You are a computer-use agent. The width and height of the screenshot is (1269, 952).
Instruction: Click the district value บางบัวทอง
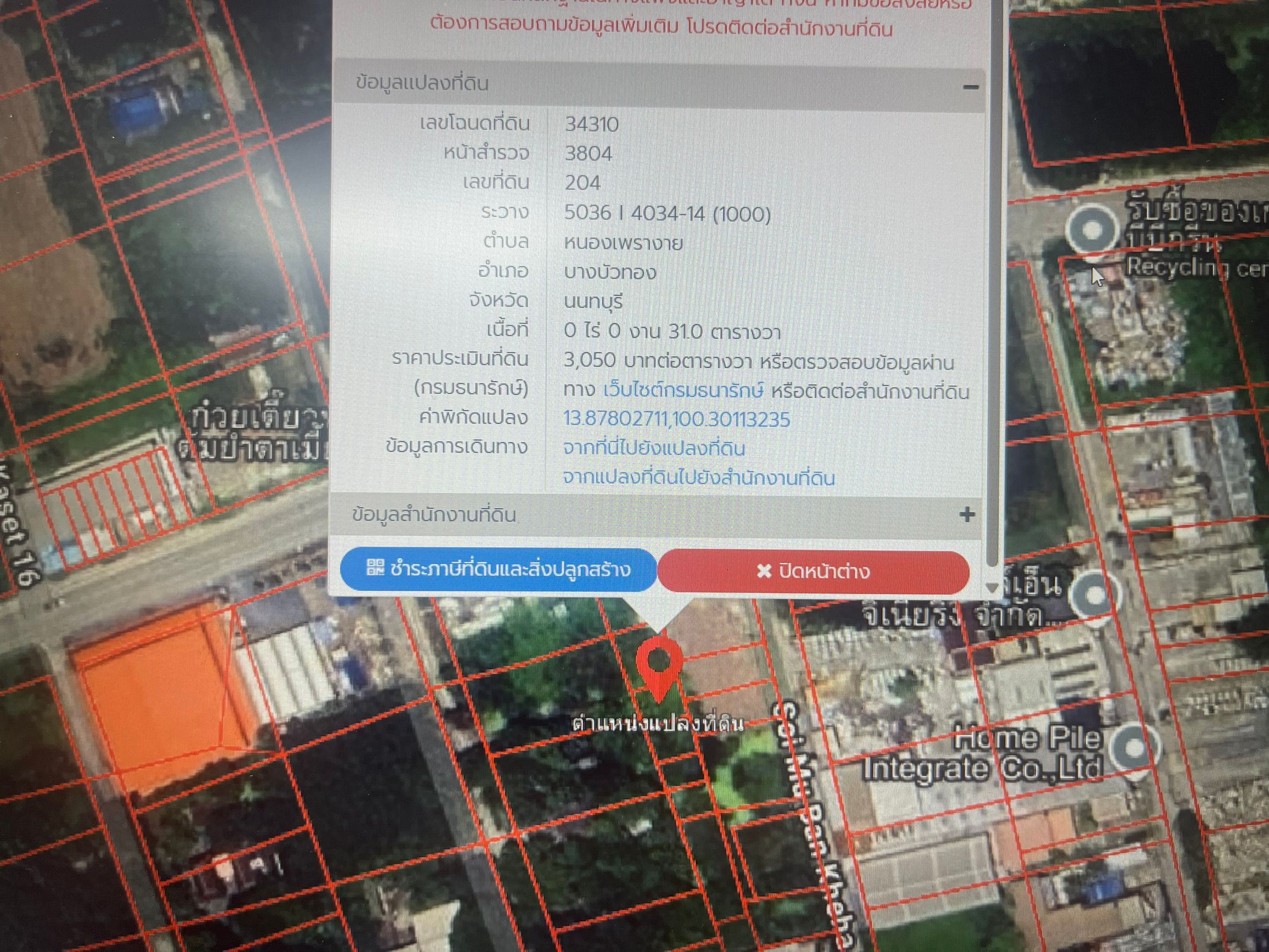[610, 273]
